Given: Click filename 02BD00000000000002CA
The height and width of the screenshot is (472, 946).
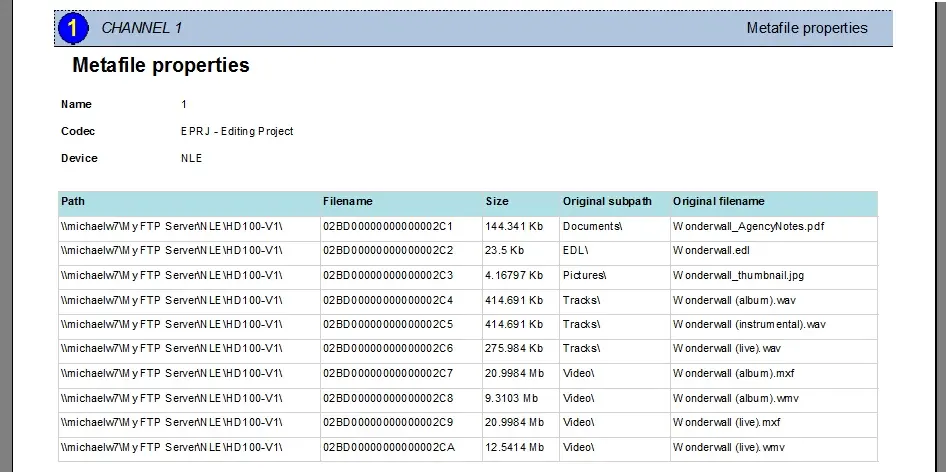Looking at the screenshot, I should pyautogui.click(x=388, y=447).
